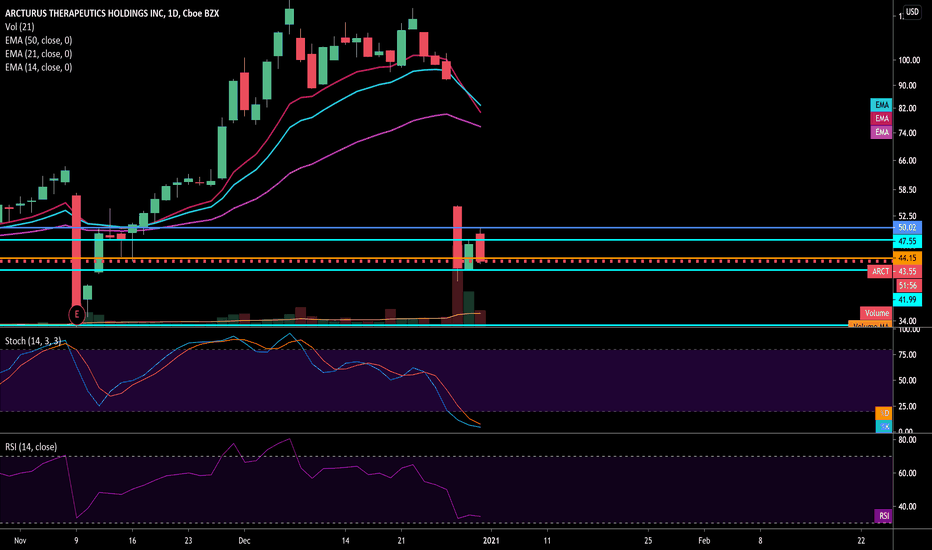Click the 100.00 price axis value
Screen dimensions: 932x550
point(909,60)
